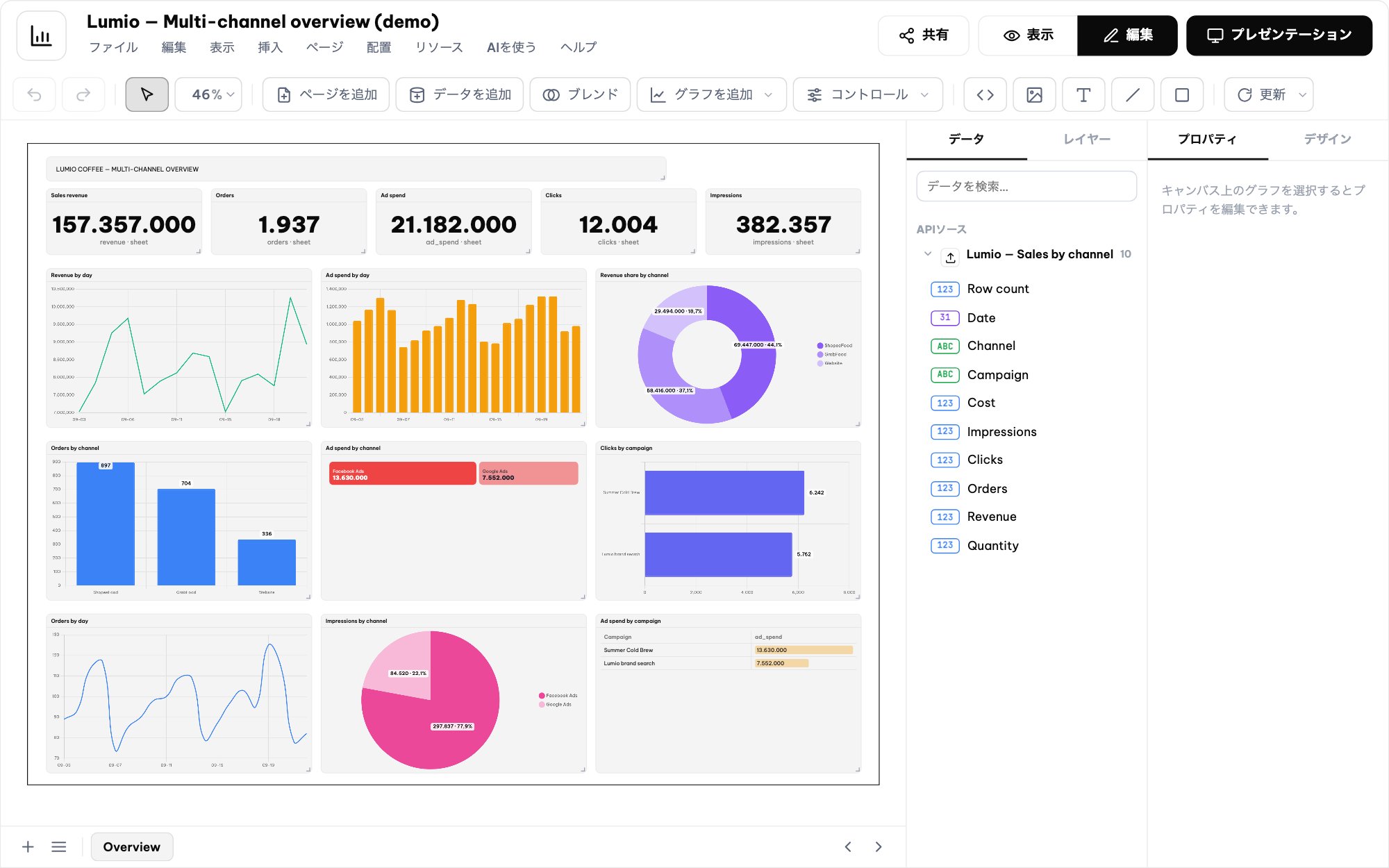The image size is (1389, 868).
Task: Switch to the レイヤー tab
Action: (x=1087, y=140)
